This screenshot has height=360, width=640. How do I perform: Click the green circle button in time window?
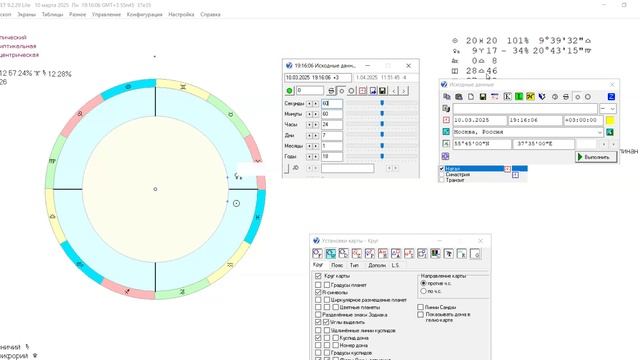tap(289, 91)
